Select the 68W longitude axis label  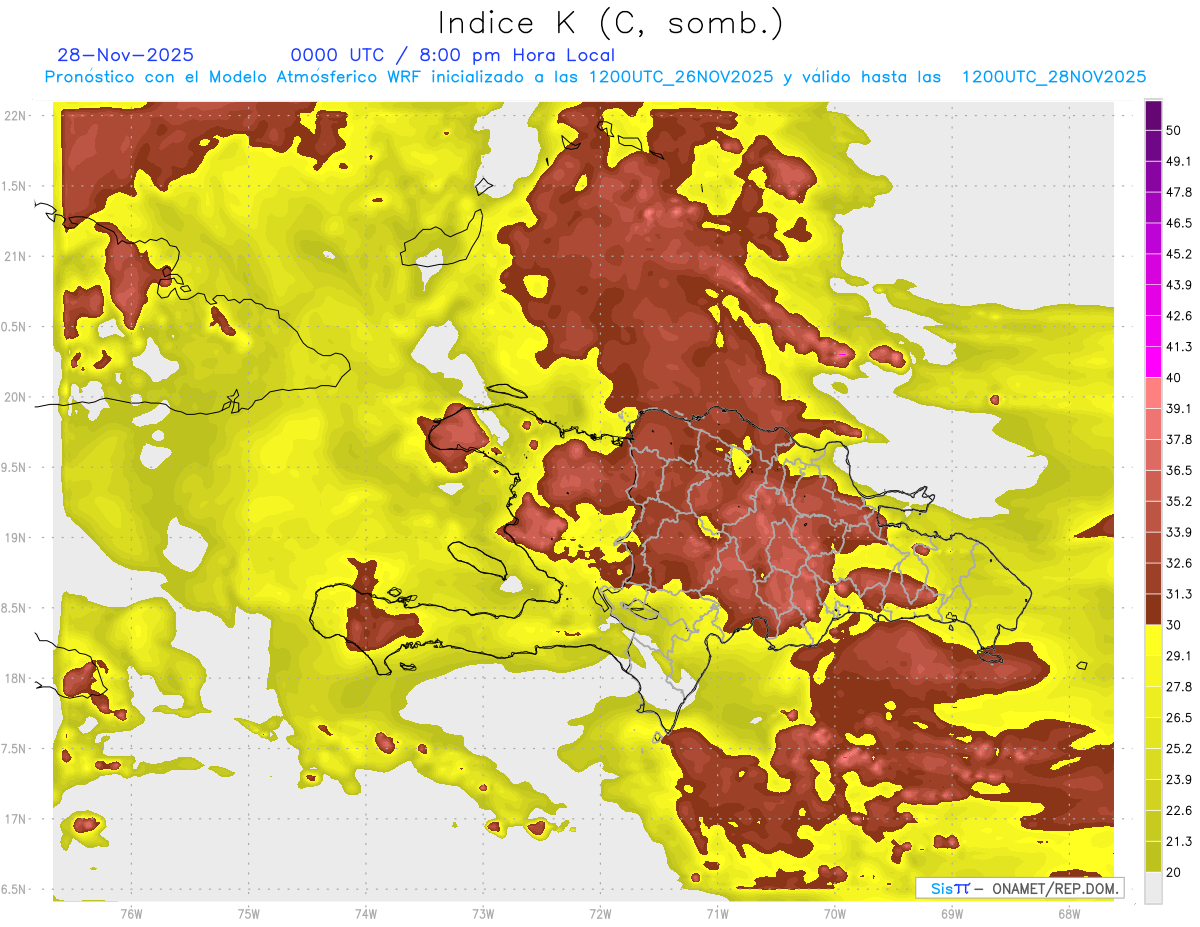1068,913
